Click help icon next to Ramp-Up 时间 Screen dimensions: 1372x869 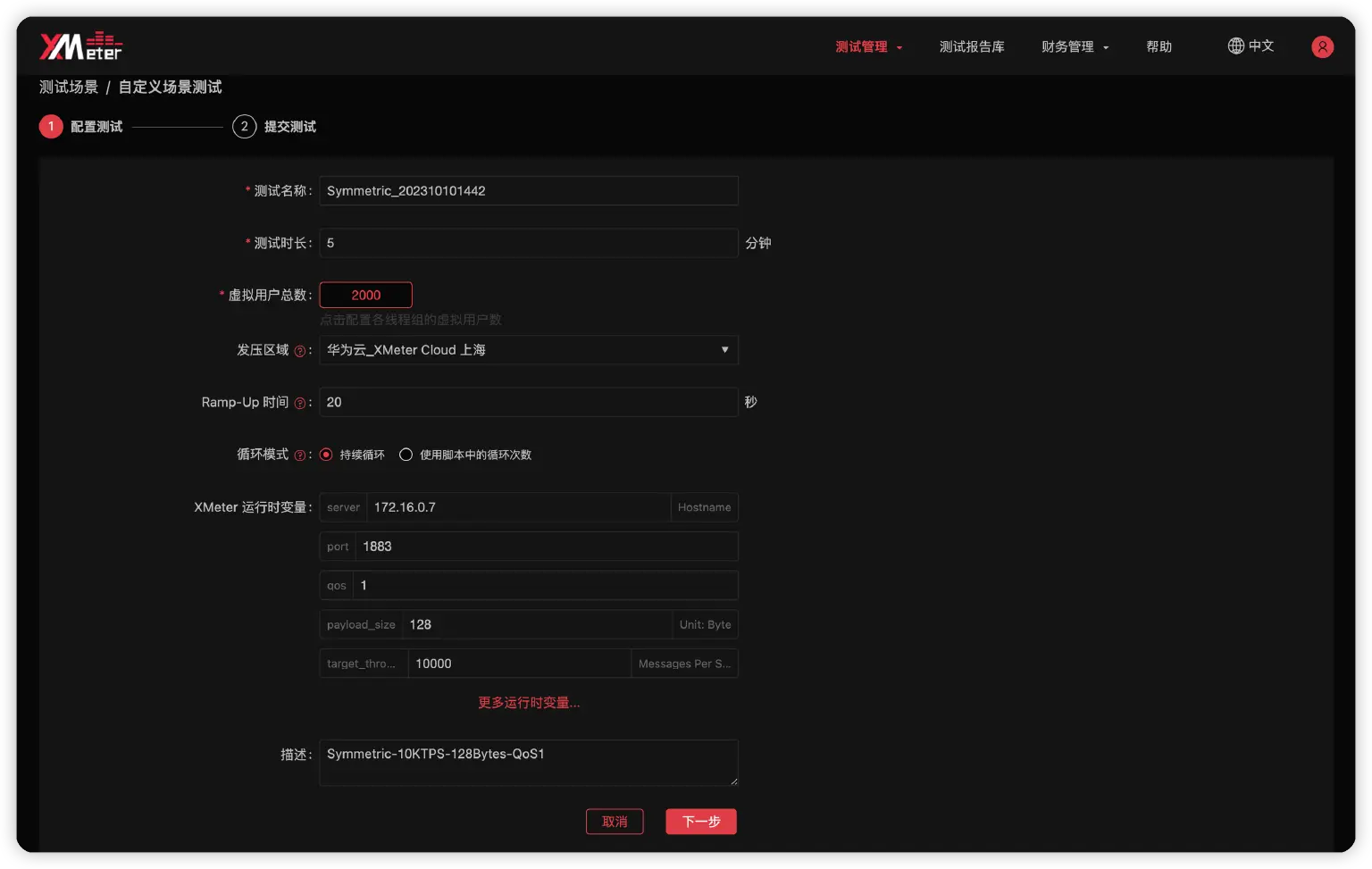(299, 403)
